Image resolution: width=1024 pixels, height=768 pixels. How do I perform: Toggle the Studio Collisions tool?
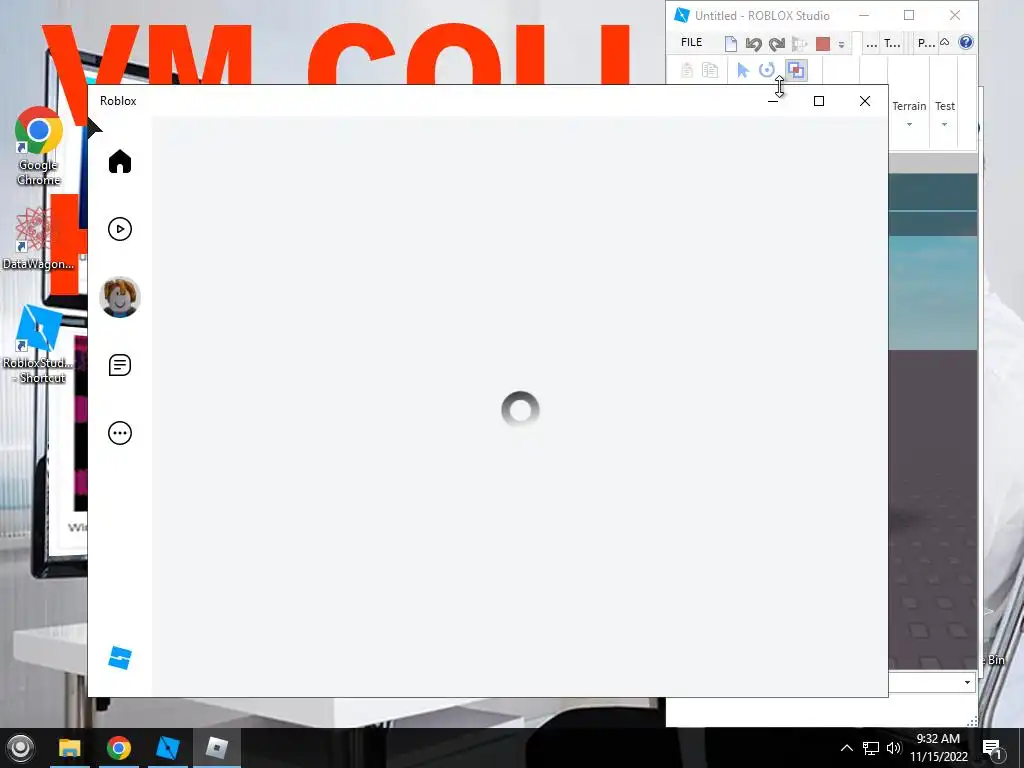click(796, 70)
